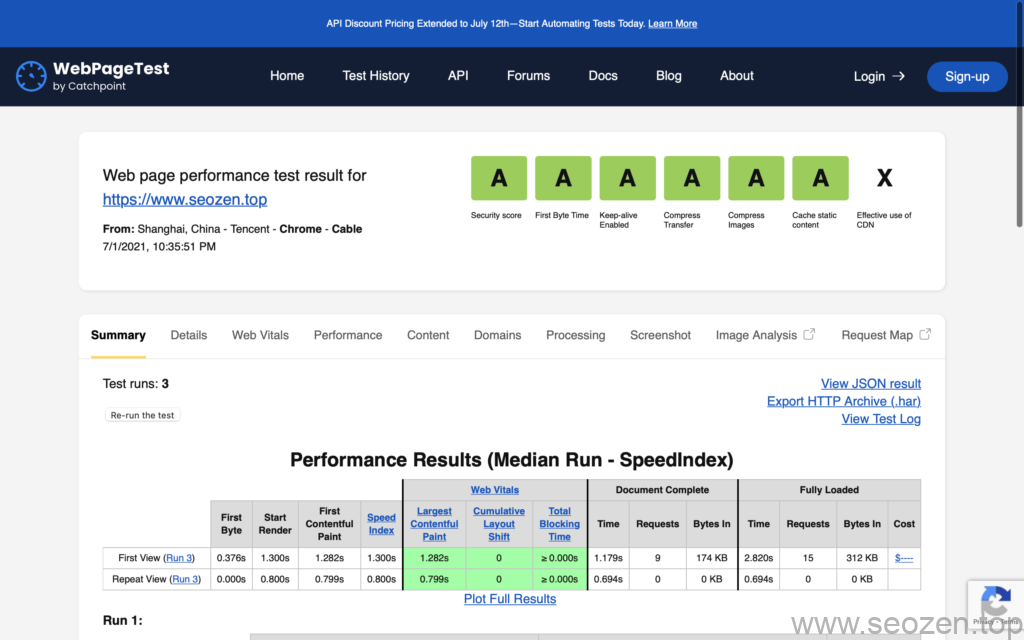Click the Speed Index column header link
The height and width of the screenshot is (640, 1024).
(x=381, y=524)
